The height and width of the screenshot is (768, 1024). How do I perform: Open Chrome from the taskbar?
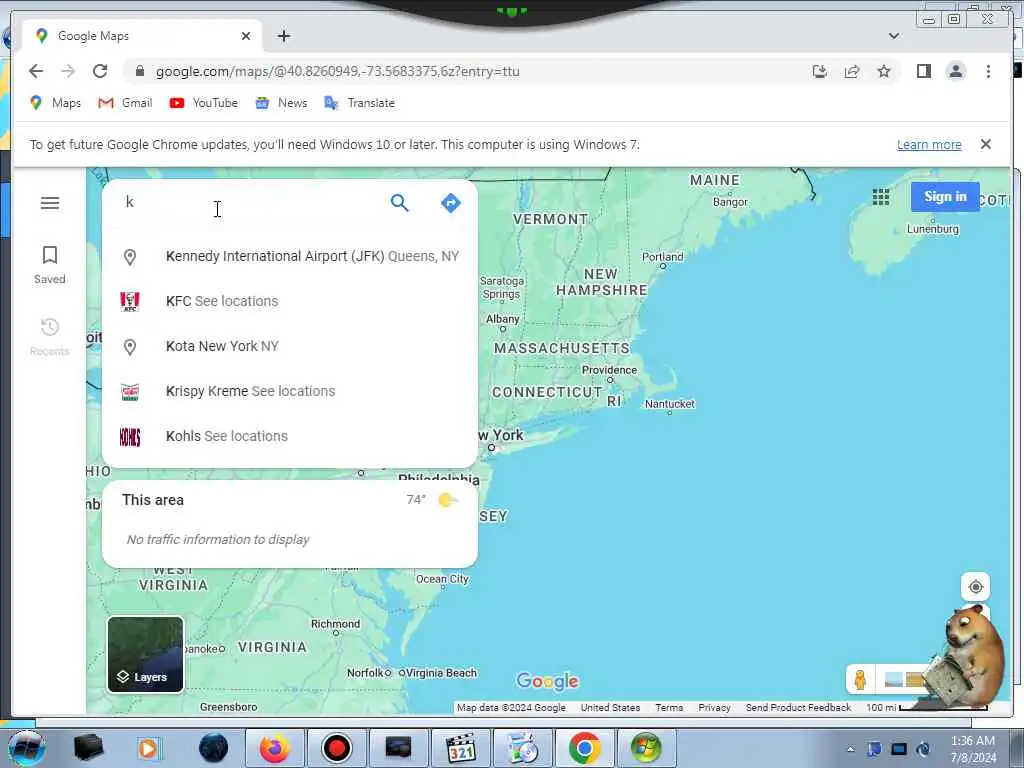(x=584, y=748)
